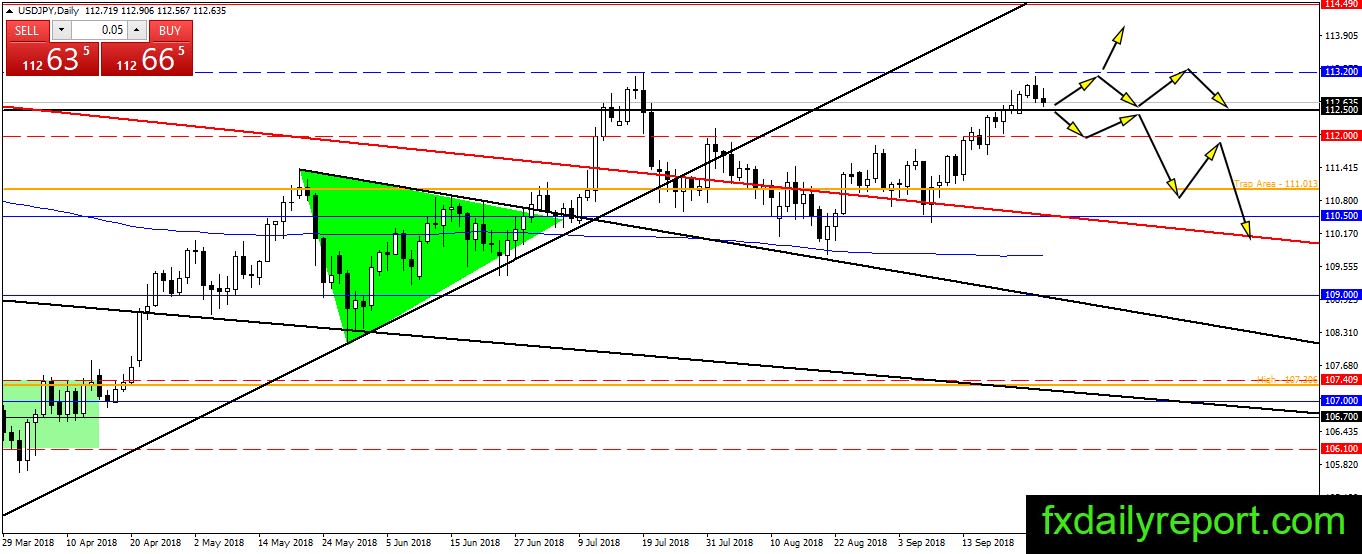Screen dimensions: 1362x554
Task: Click the 108.310 price scale value
Action: pyautogui.click(x=1340, y=332)
